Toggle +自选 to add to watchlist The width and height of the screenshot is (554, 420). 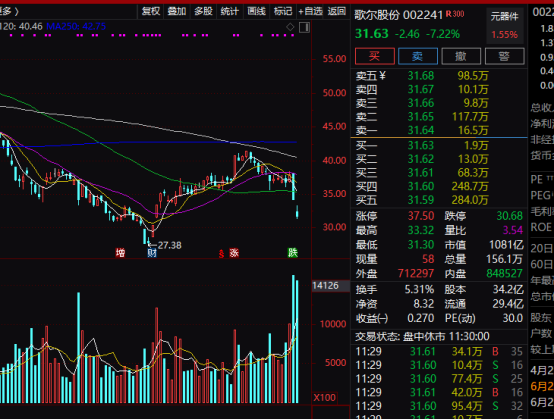point(310,11)
